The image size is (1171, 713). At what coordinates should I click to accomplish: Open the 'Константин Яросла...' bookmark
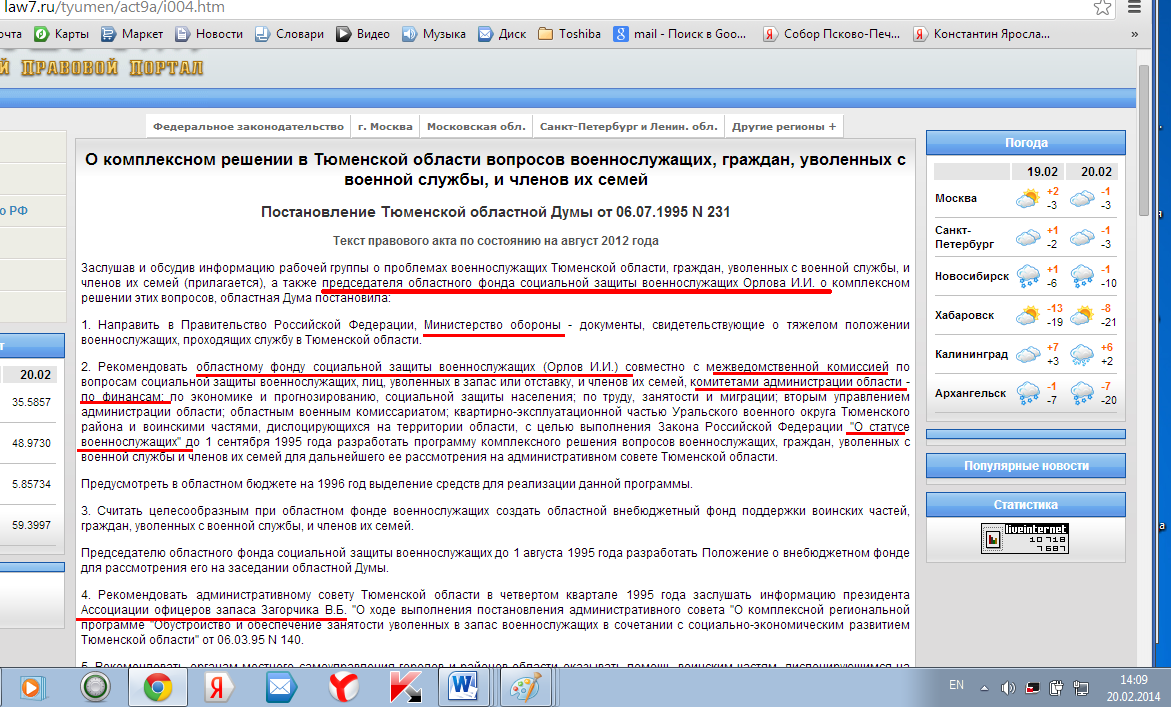point(982,34)
